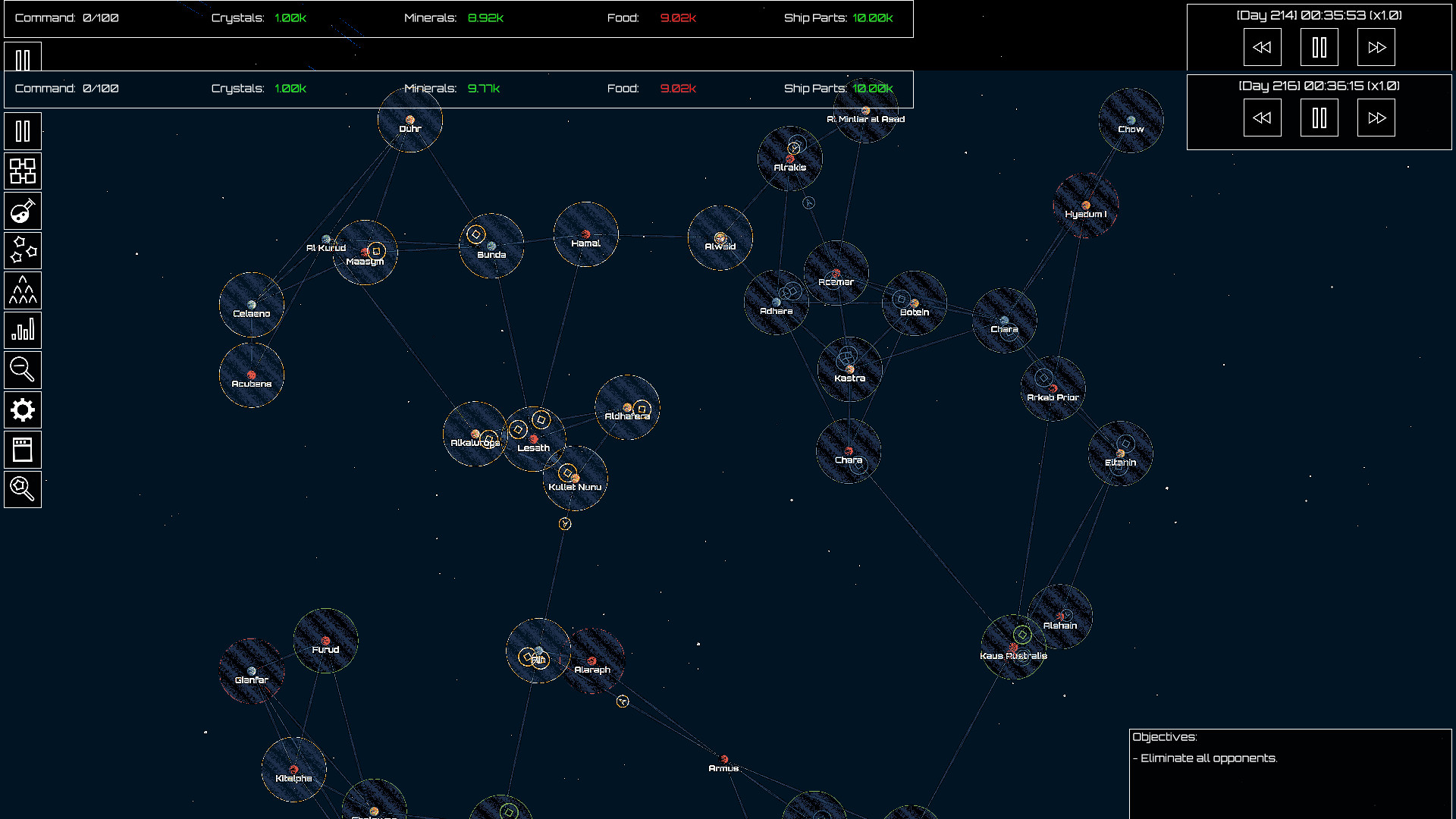
Task: Open the settings gear icon
Action: 23,410
